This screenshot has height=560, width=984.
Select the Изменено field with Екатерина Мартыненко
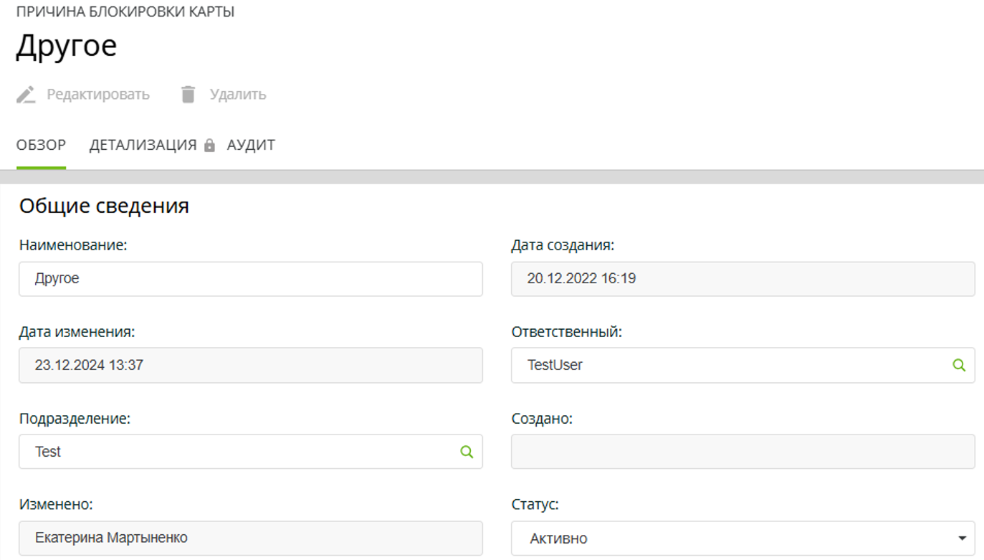(x=250, y=538)
